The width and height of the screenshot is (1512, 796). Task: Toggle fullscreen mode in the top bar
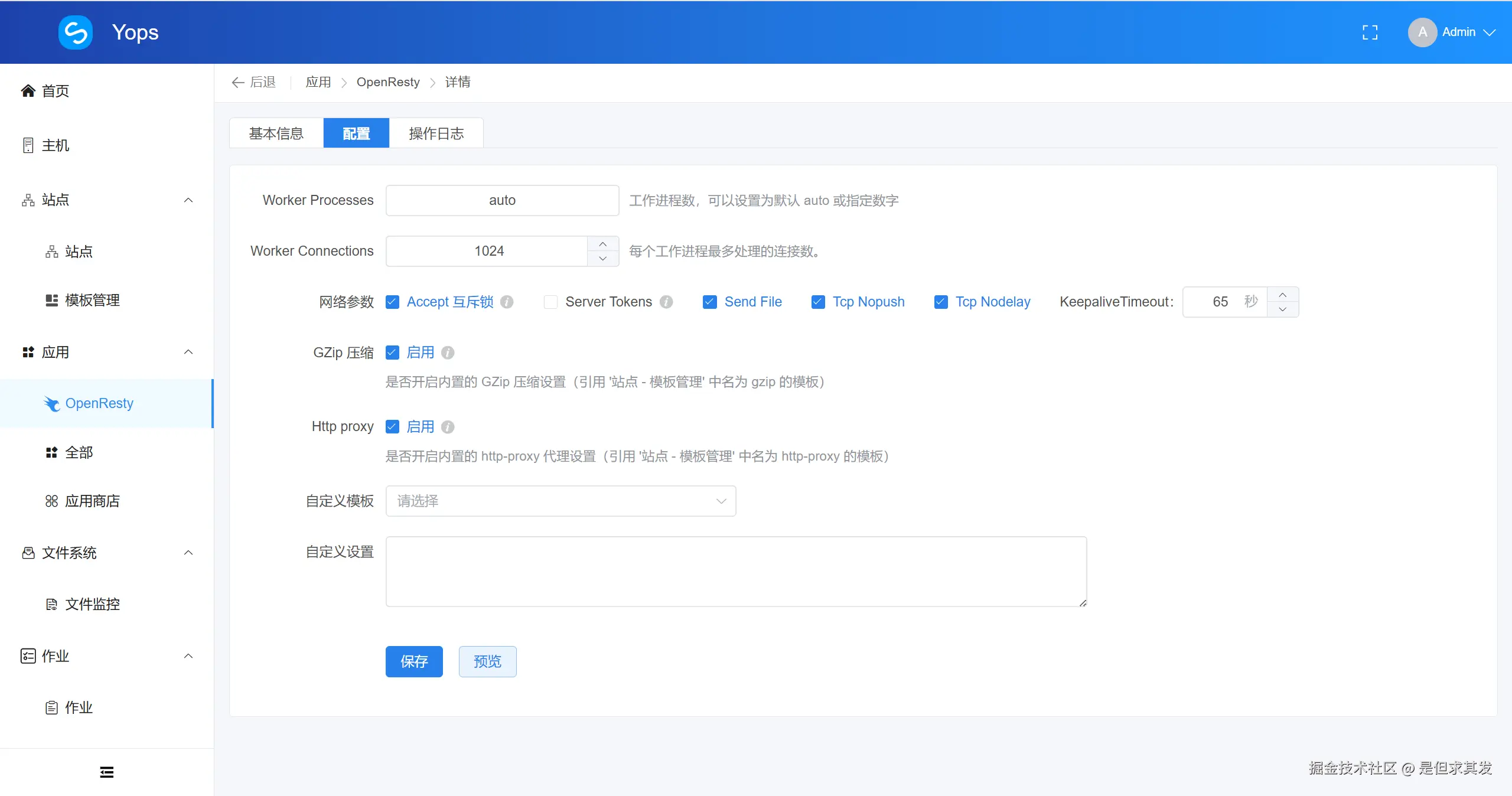coord(1370,32)
